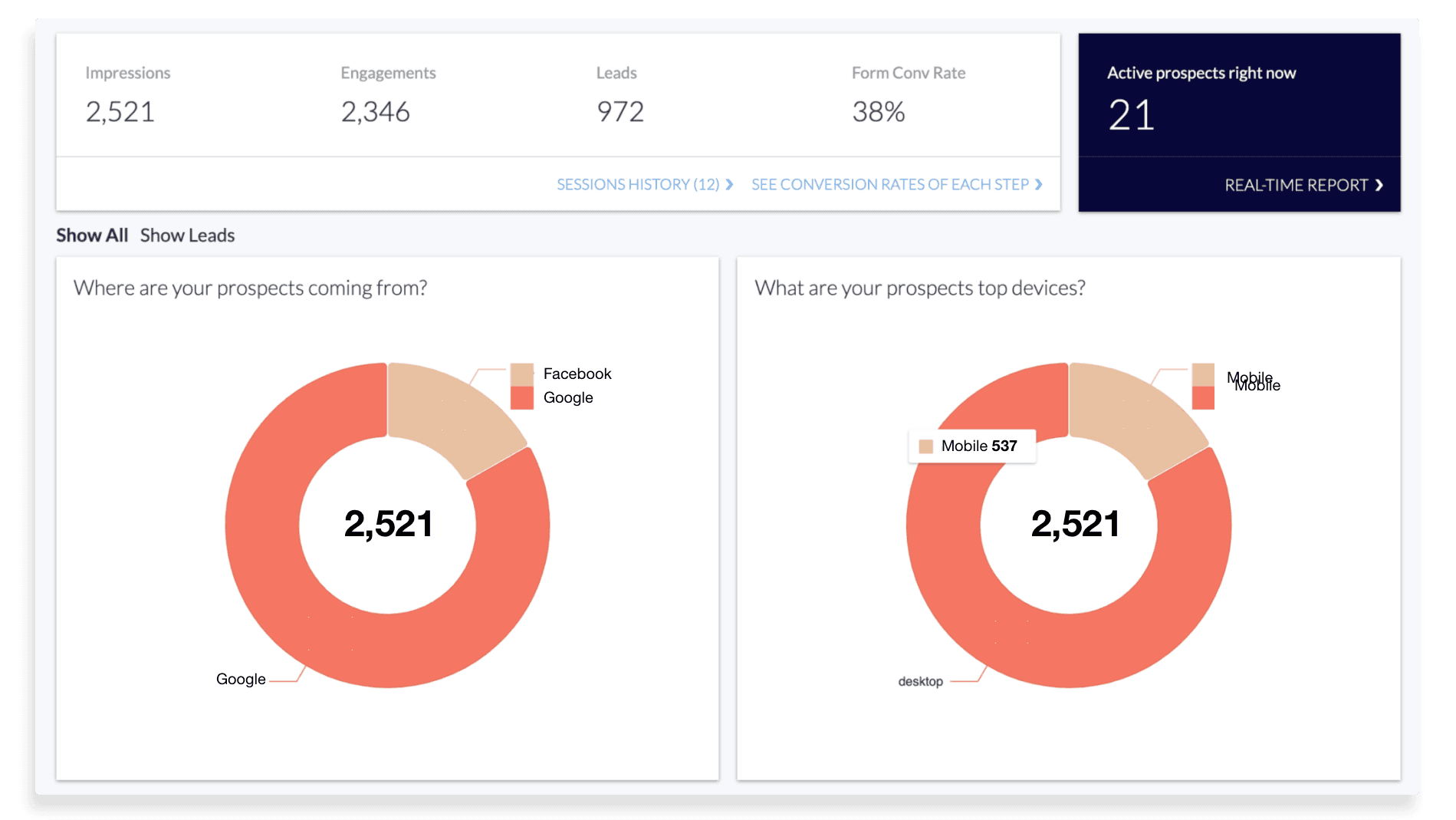Click the Facebook legend color swatch
1456x820 pixels.
pyautogui.click(x=521, y=374)
